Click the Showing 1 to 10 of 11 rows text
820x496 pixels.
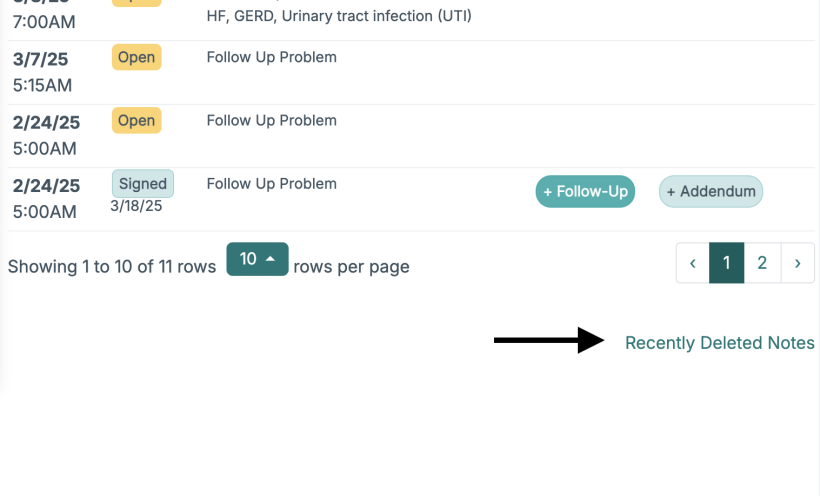coord(111,267)
